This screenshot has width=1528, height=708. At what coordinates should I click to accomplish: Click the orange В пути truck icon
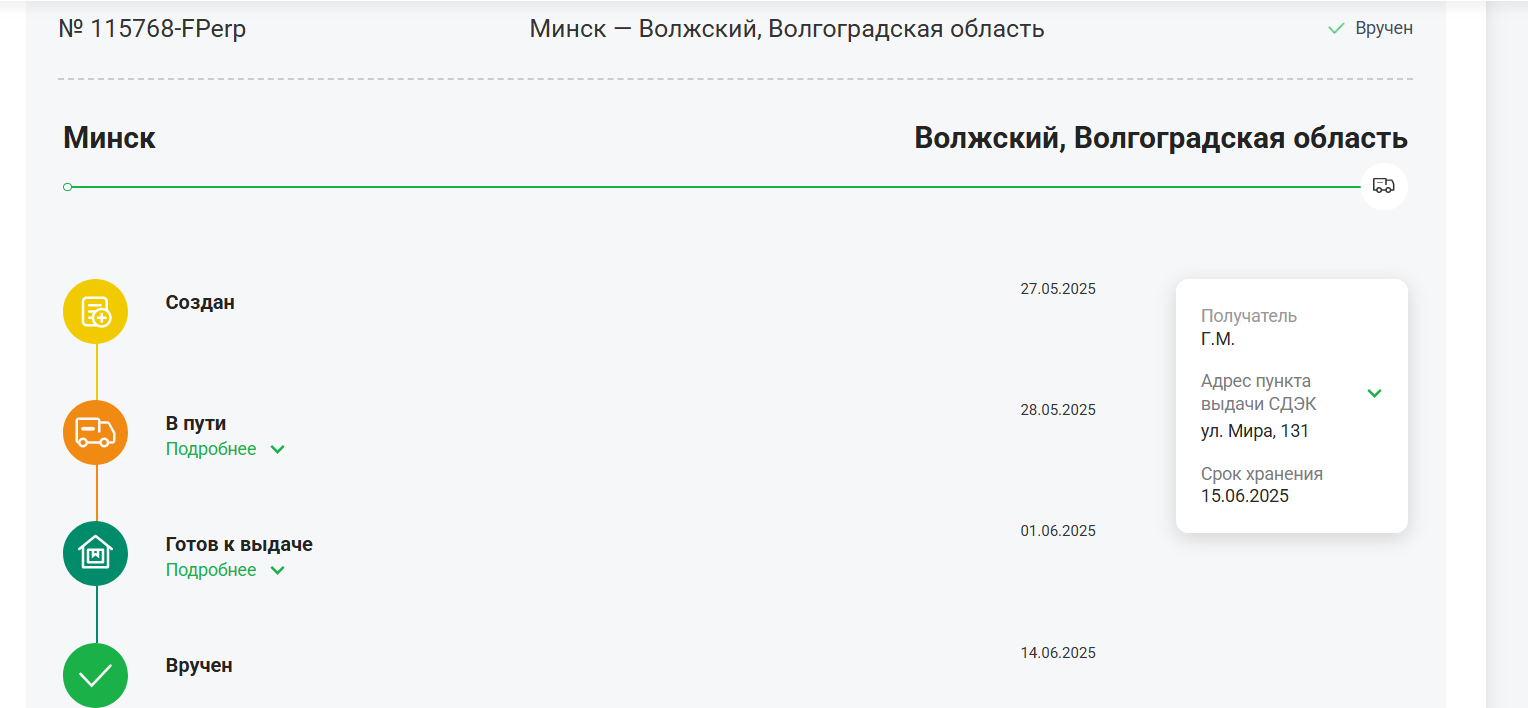[95, 432]
